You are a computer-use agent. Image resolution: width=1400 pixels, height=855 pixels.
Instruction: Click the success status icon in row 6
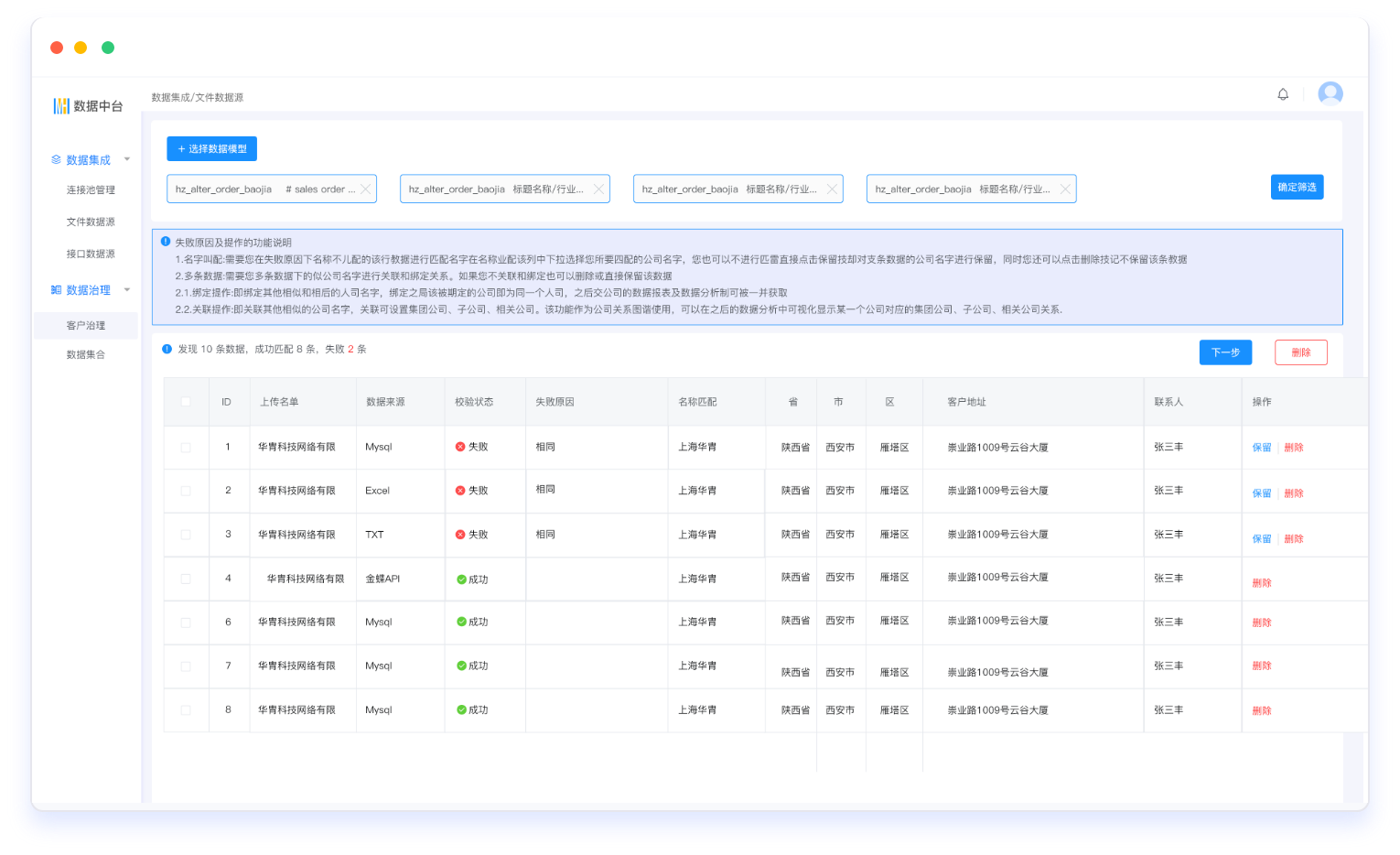461,622
